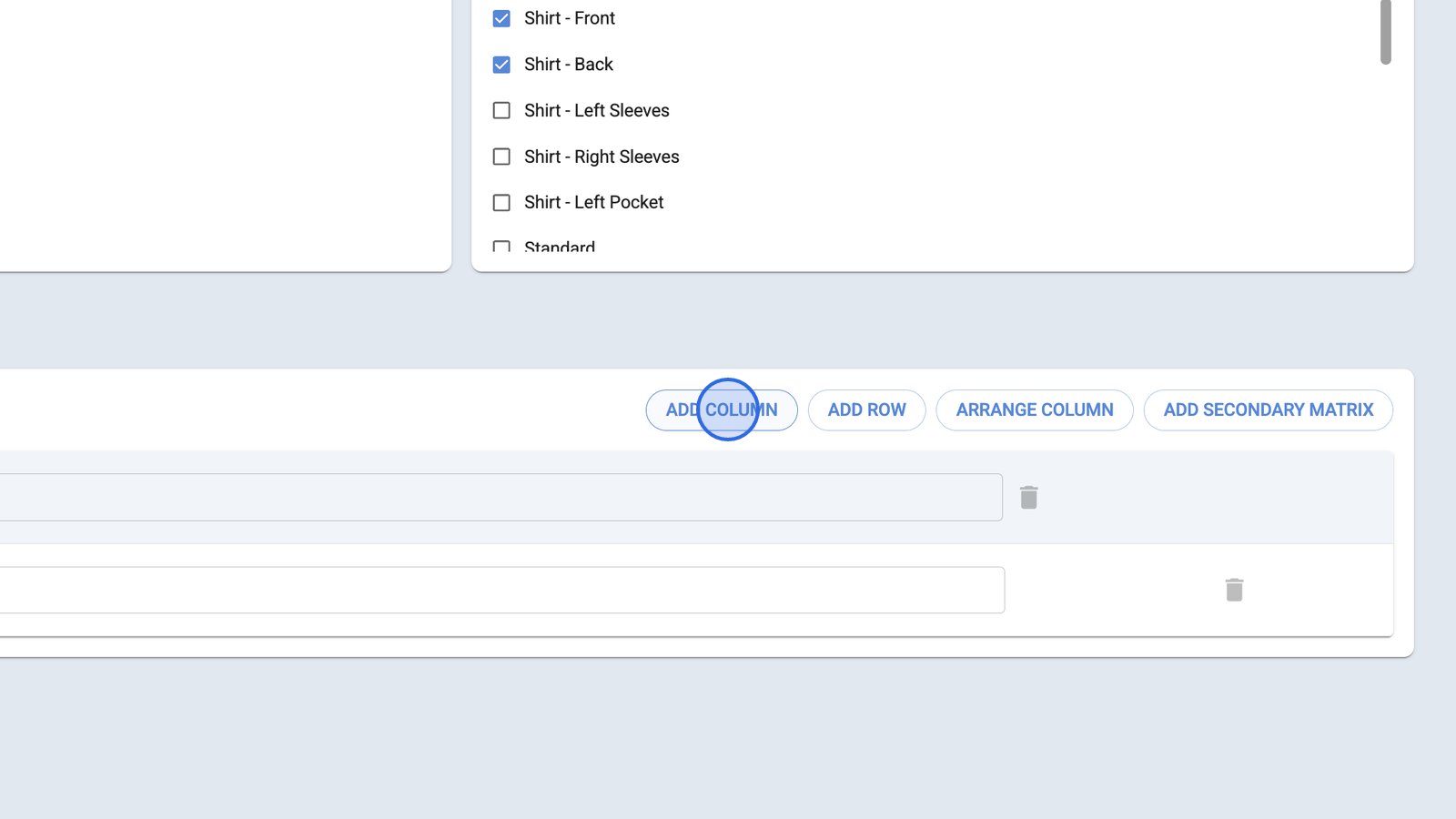
Task: Click the options list vertical scrollbar thumb
Action: tap(1386, 32)
